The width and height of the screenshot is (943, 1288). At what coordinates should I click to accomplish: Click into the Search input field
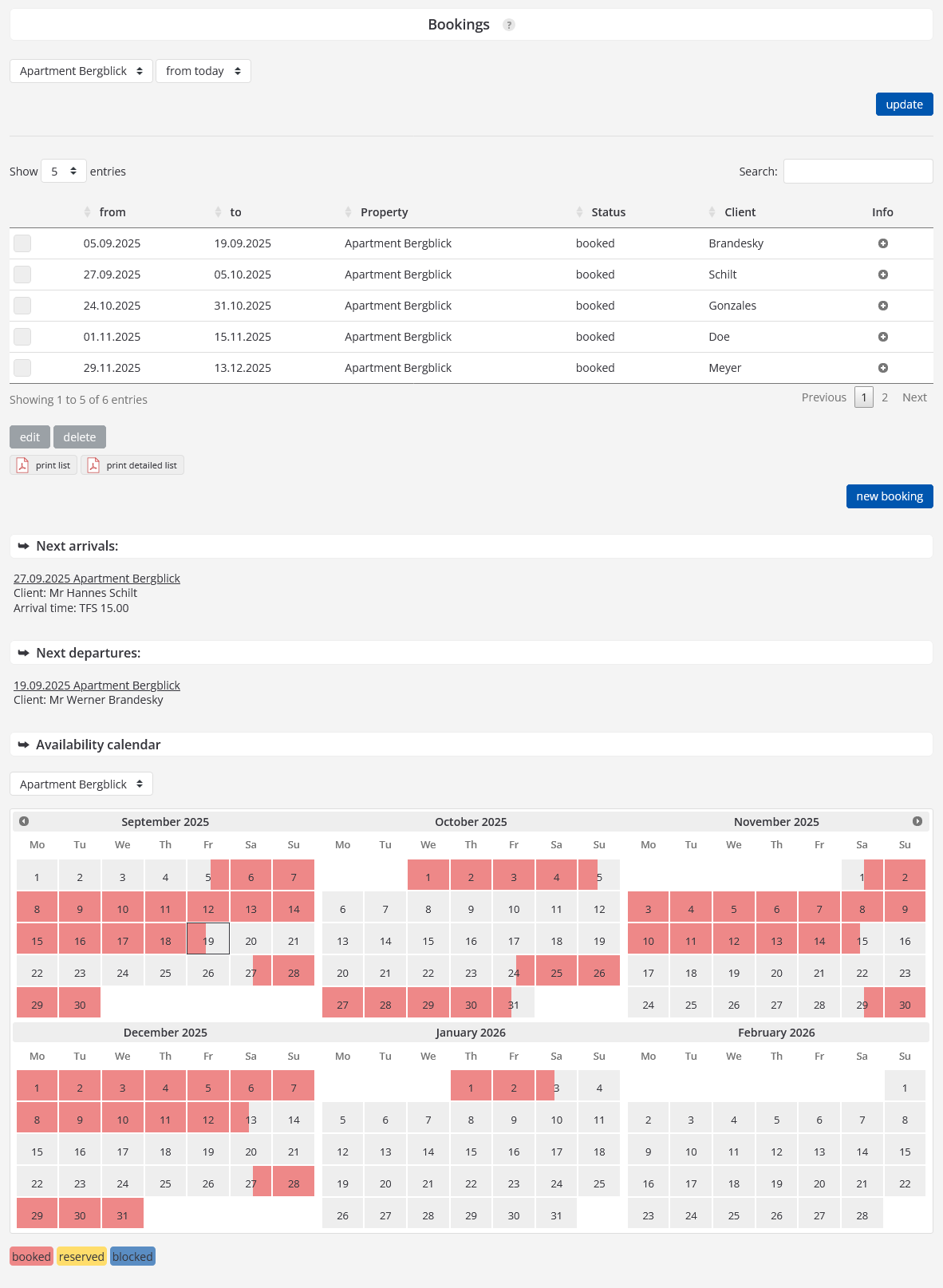(858, 172)
